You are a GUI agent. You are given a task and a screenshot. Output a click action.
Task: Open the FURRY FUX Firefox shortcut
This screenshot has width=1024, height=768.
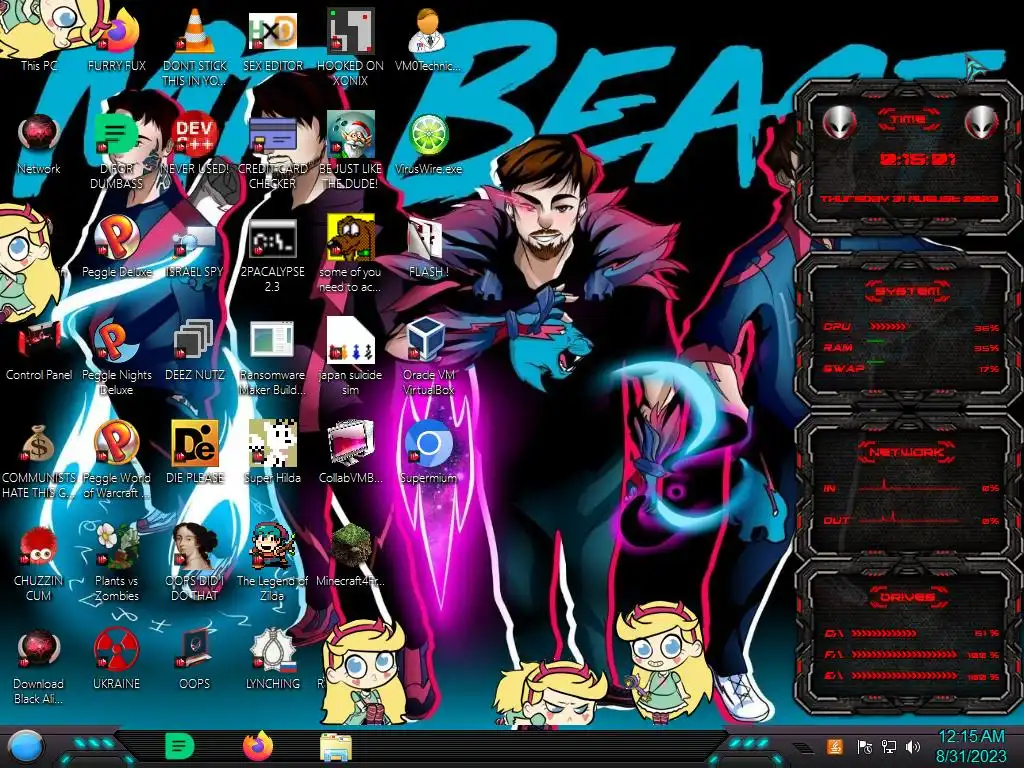tap(116, 36)
